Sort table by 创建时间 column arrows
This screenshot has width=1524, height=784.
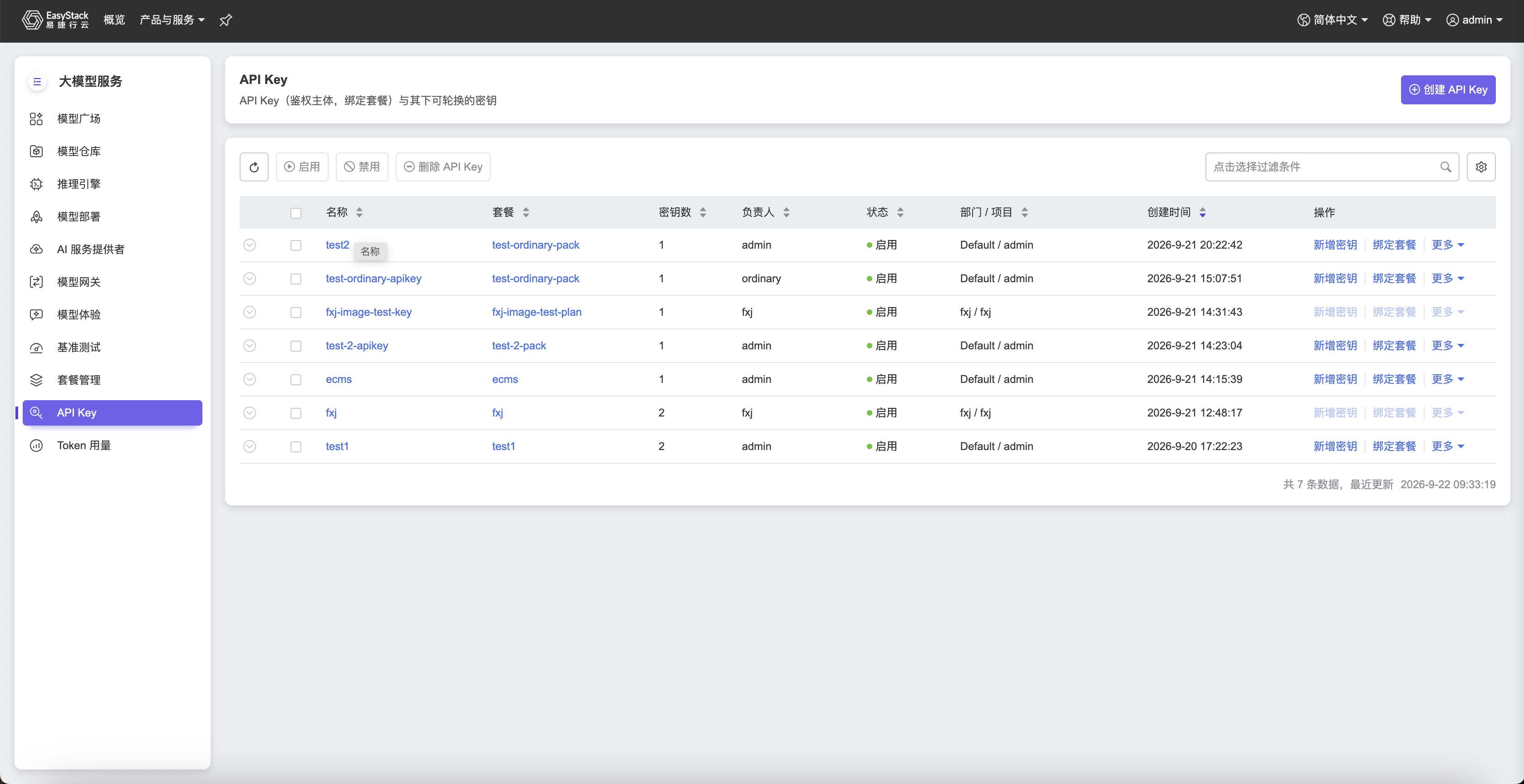click(1202, 212)
